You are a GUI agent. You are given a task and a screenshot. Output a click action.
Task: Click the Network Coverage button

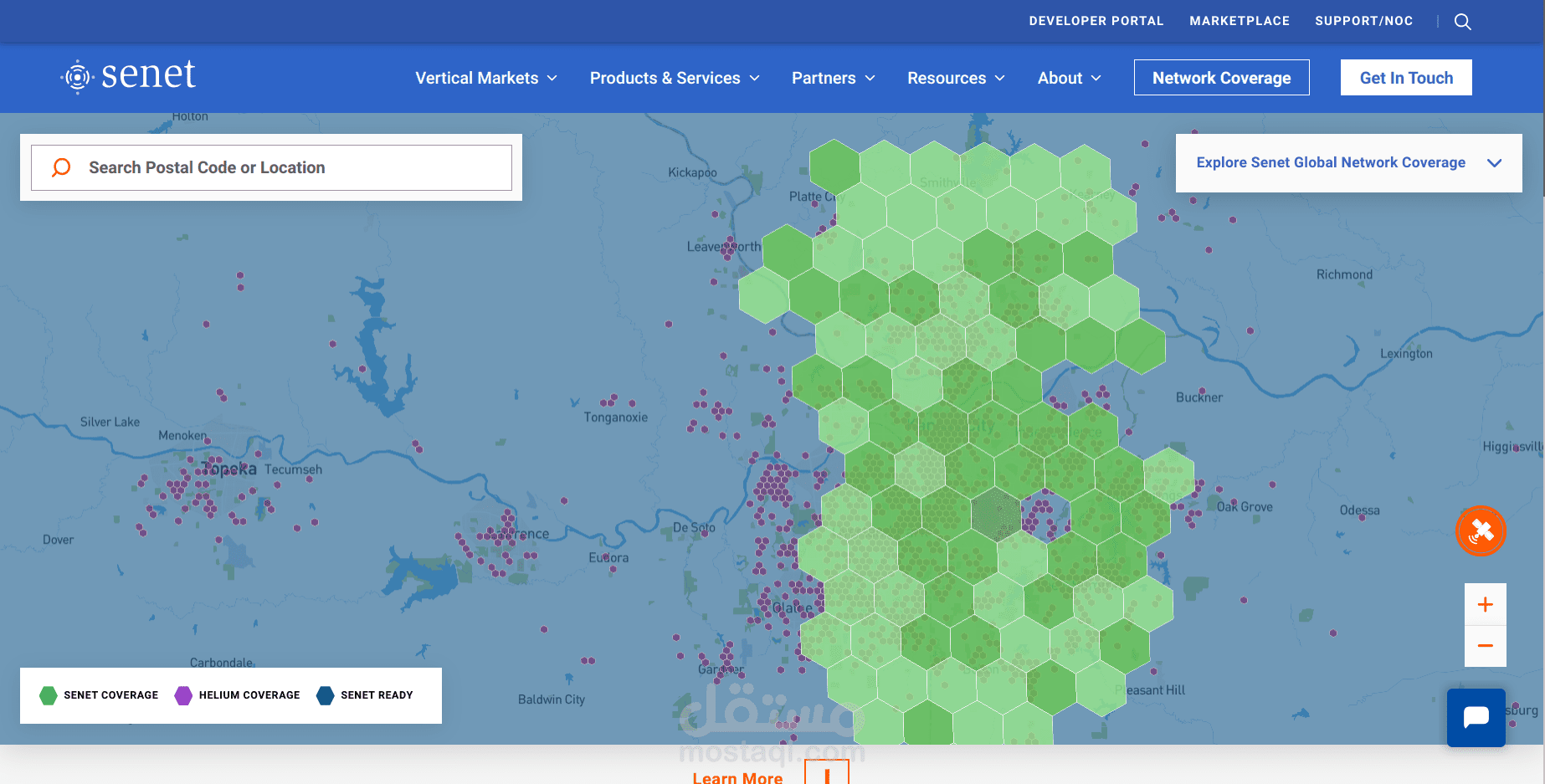point(1222,78)
